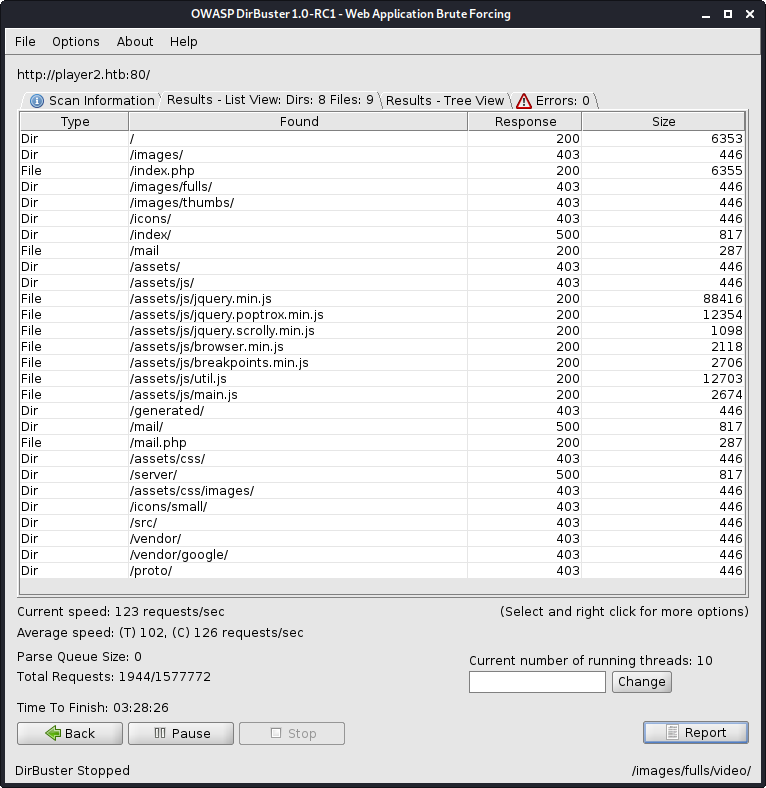The width and height of the screenshot is (766, 788).
Task: Open the File menu
Action: tap(25, 42)
